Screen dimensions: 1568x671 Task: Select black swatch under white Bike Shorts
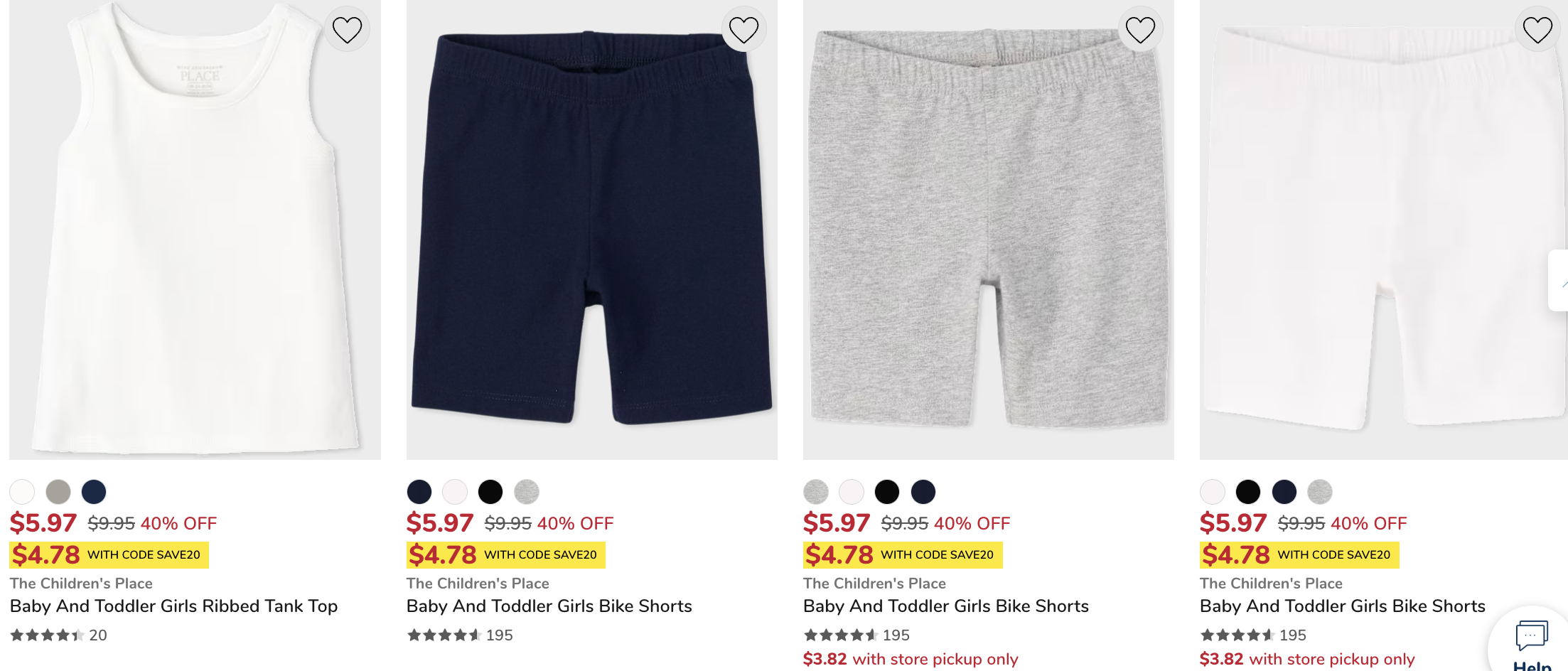click(x=1248, y=491)
